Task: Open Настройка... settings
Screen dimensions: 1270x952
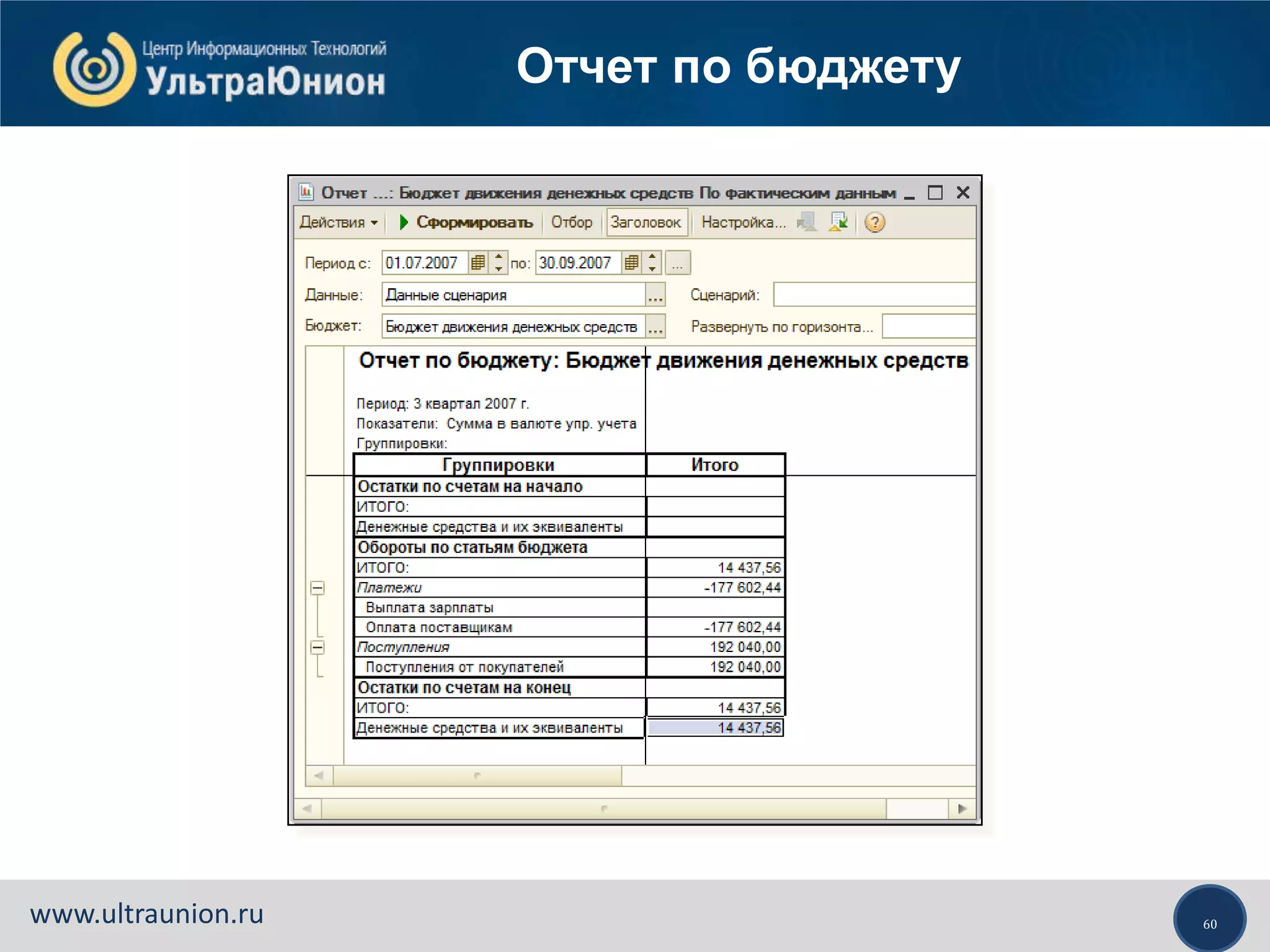Action: point(744,223)
